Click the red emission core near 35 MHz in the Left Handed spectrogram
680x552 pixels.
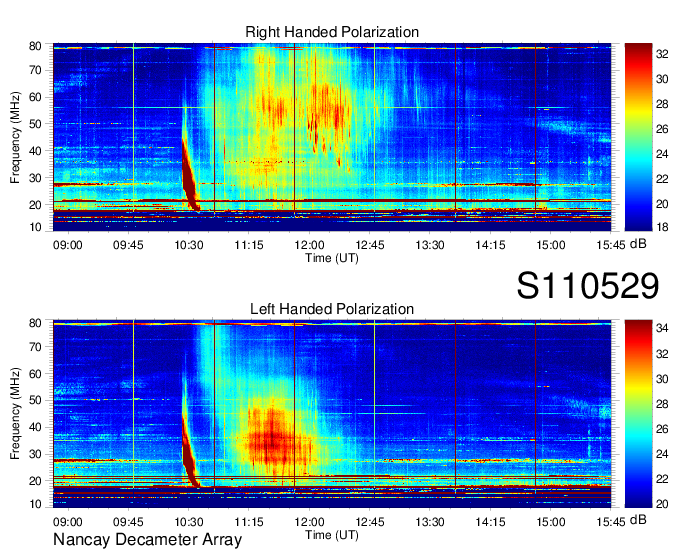[x=273, y=438]
